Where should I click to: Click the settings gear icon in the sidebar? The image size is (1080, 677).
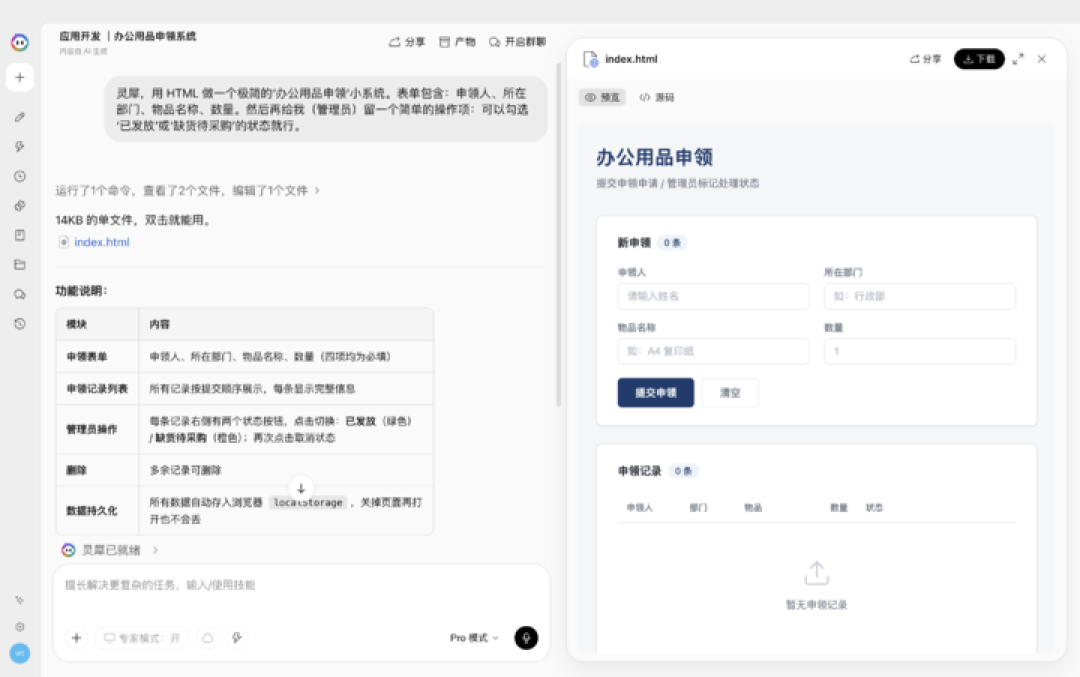coord(20,627)
